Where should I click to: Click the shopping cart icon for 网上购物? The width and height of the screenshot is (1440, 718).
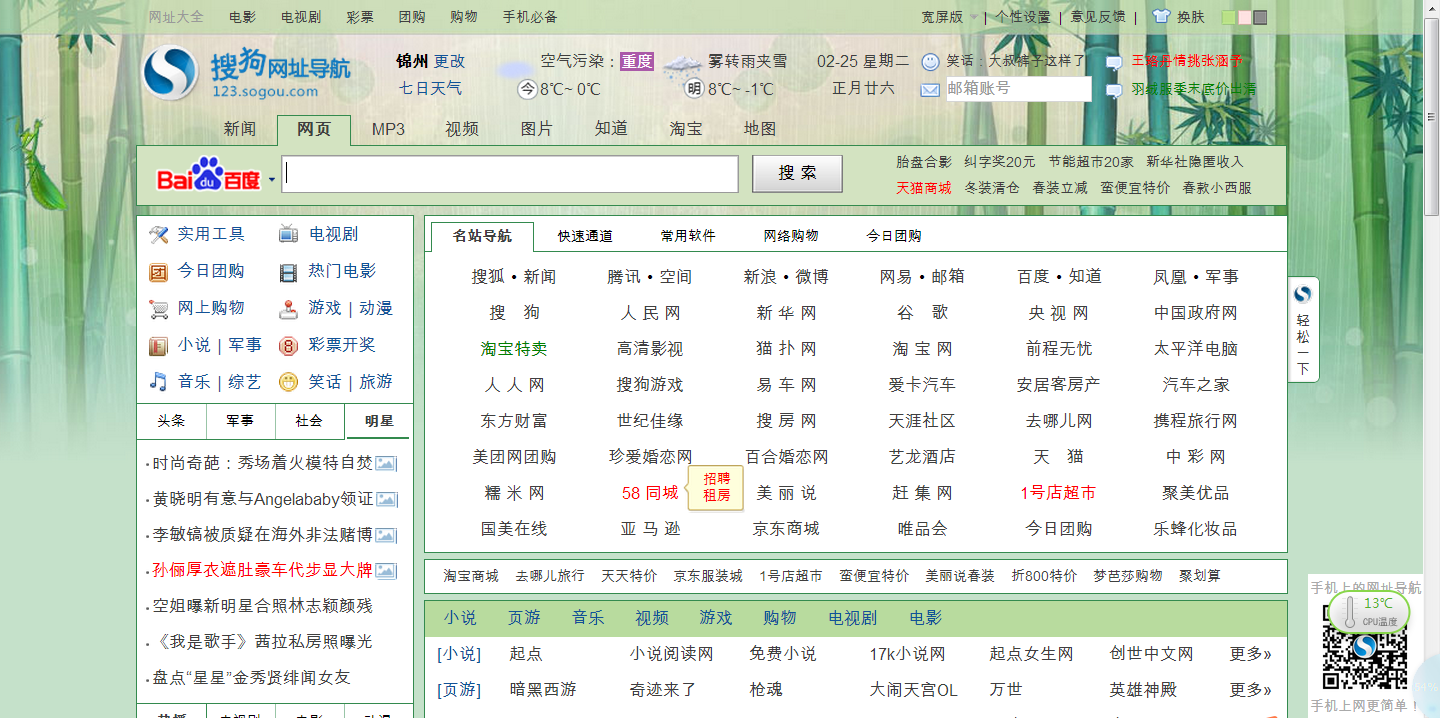tap(158, 309)
